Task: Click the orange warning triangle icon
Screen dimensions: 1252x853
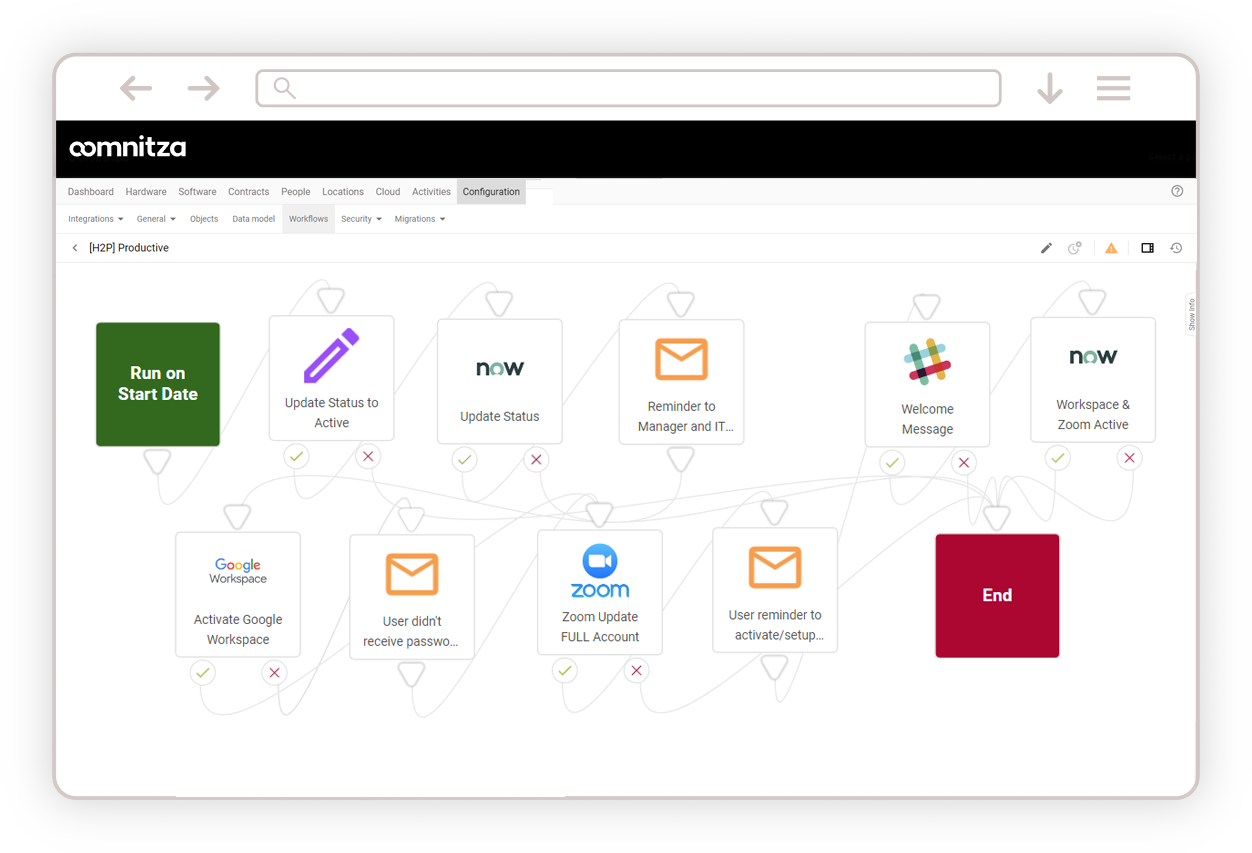Action: click(x=1111, y=248)
